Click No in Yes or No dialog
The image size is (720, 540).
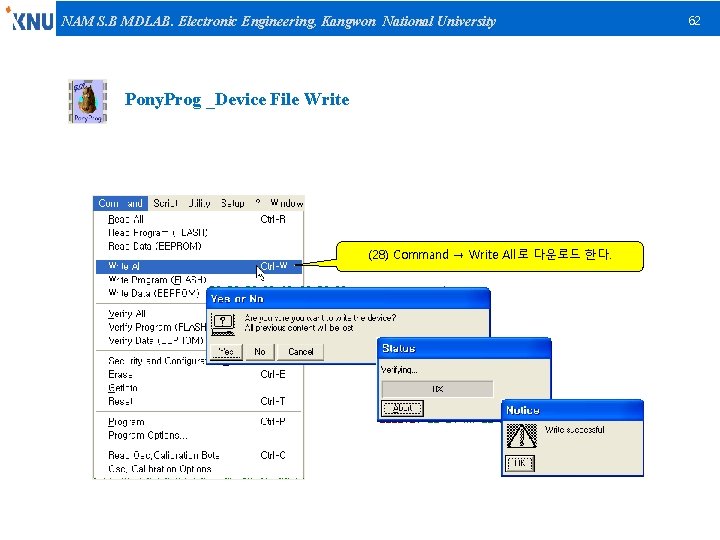pos(260,352)
